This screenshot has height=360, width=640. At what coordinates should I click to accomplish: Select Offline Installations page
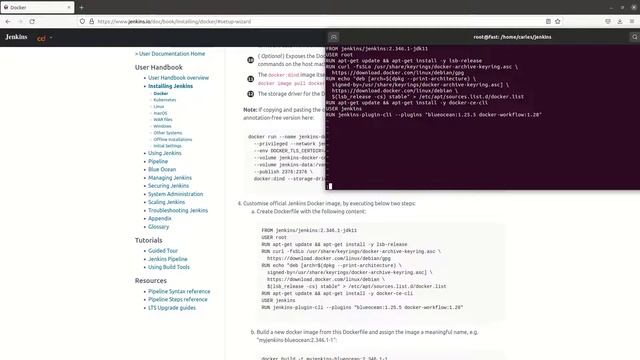click(x=173, y=139)
